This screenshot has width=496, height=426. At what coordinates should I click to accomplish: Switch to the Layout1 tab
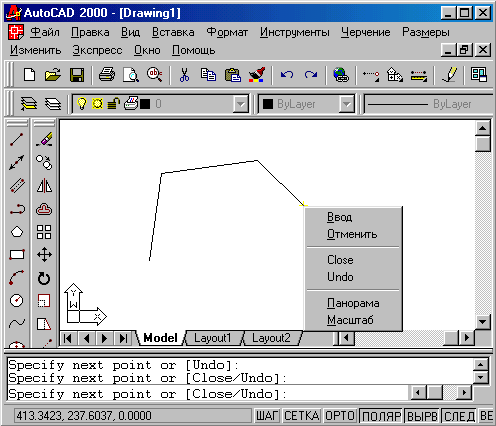pyautogui.click(x=212, y=338)
